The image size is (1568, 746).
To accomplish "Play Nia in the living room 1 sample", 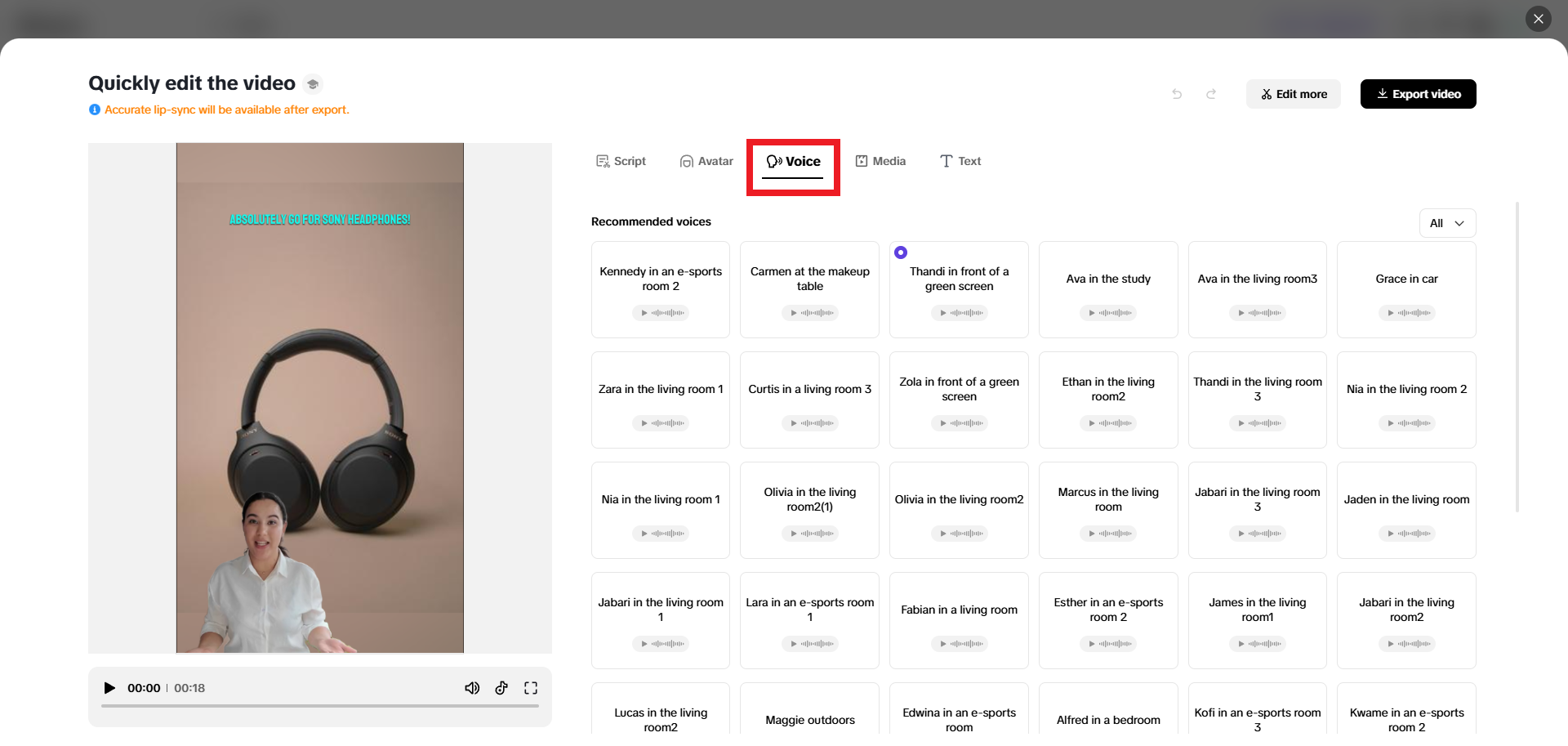I will [661, 534].
